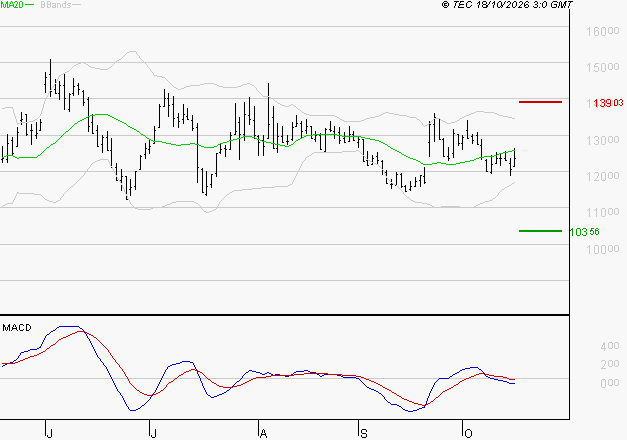The width and height of the screenshot is (627, 440).
Task: Click the MACD 2.00 axis value
Action: [x=610, y=364]
